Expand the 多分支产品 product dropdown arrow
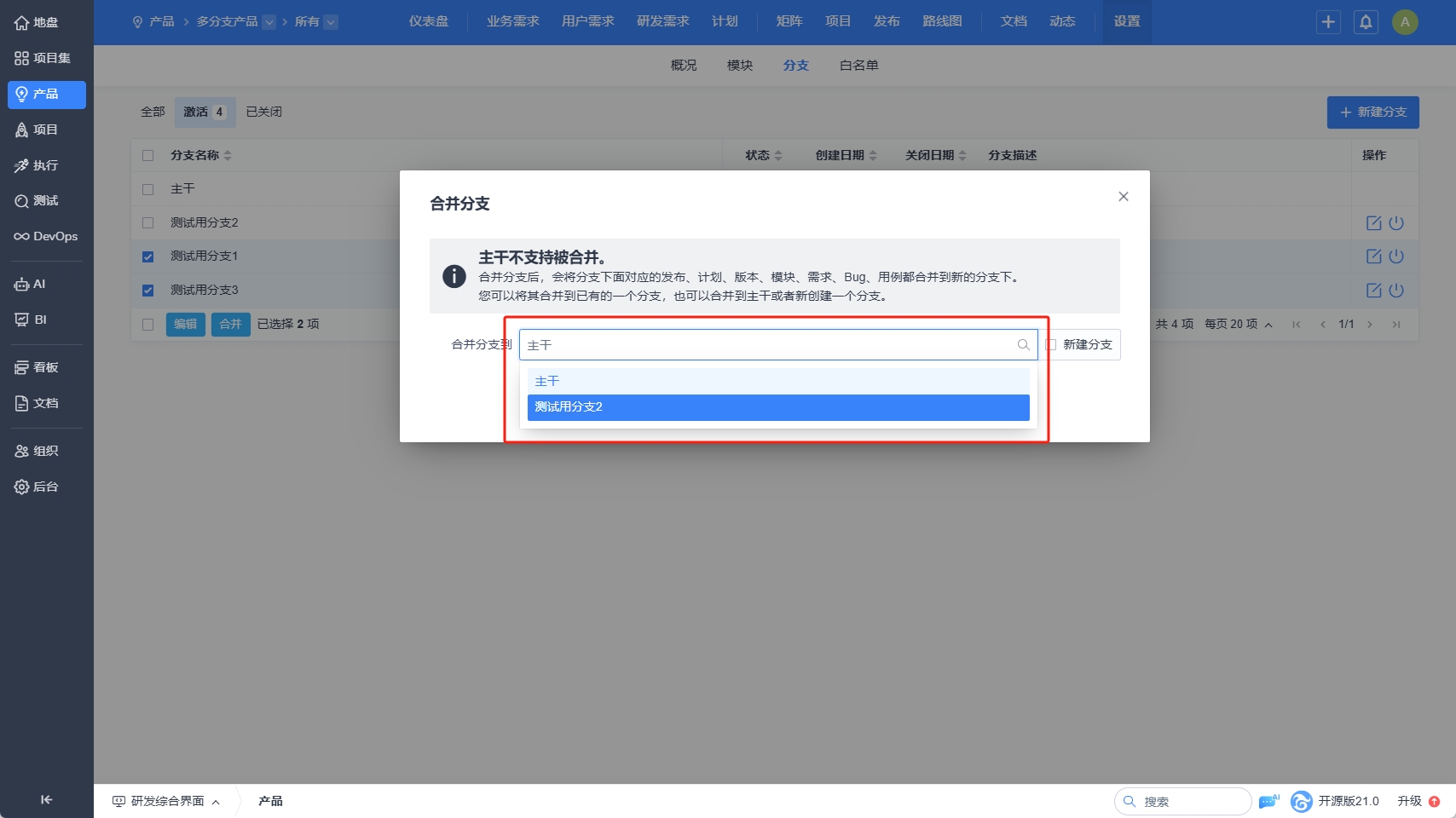1456x818 pixels. (x=269, y=22)
